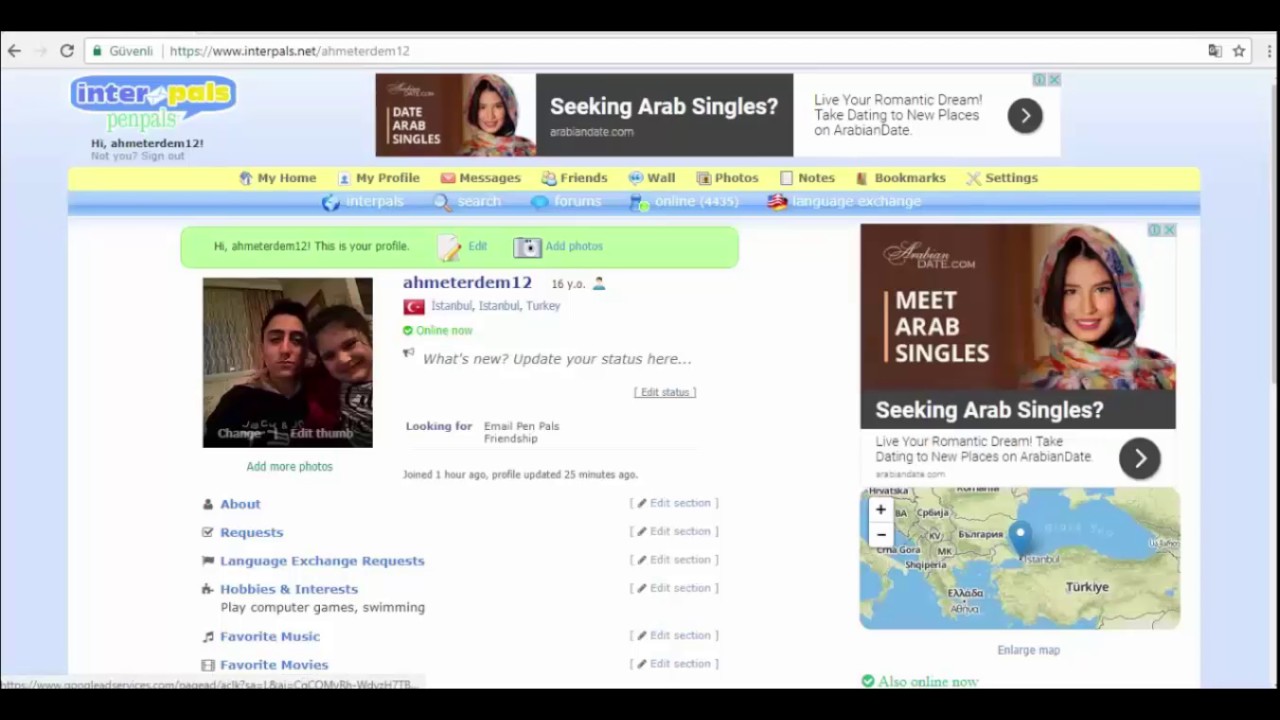The height and width of the screenshot is (720, 1280).
Task: Go back with the browser back arrow
Action: pyautogui.click(x=14, y=51)
